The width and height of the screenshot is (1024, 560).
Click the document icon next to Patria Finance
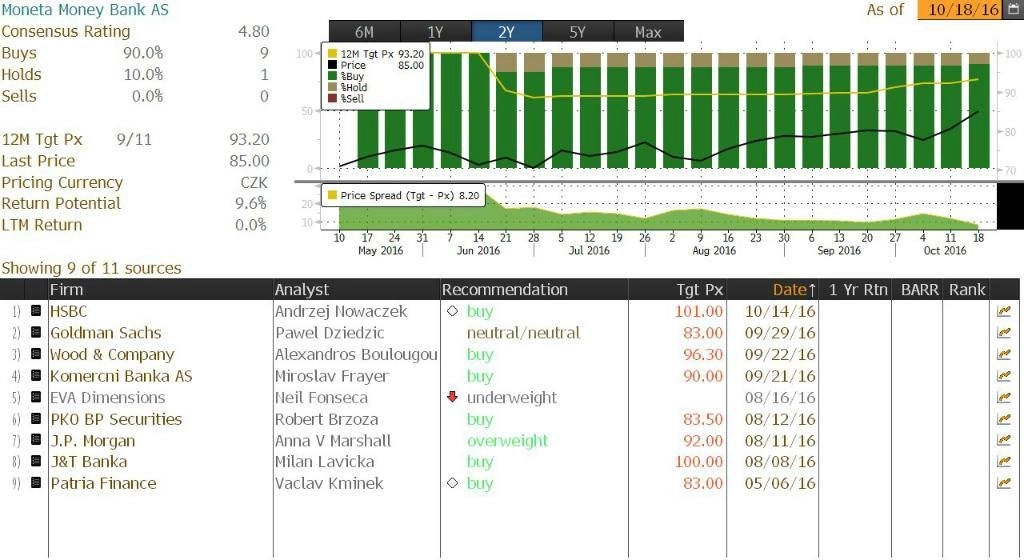(x=36, y=482)
